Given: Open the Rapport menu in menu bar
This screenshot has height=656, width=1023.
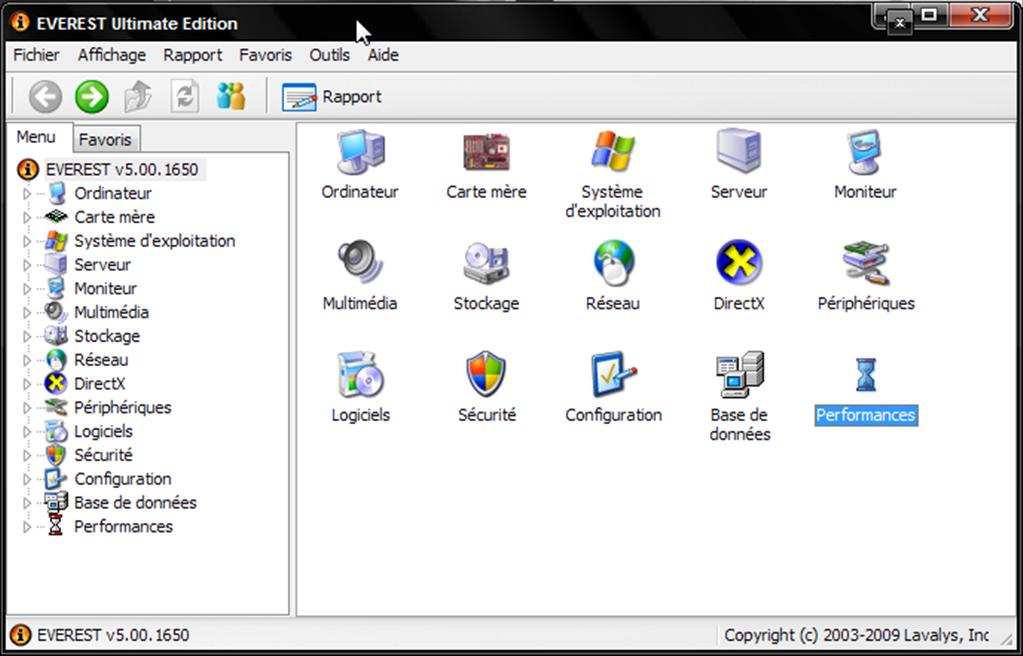Looking at the screenshot, I should coord(192,55).
